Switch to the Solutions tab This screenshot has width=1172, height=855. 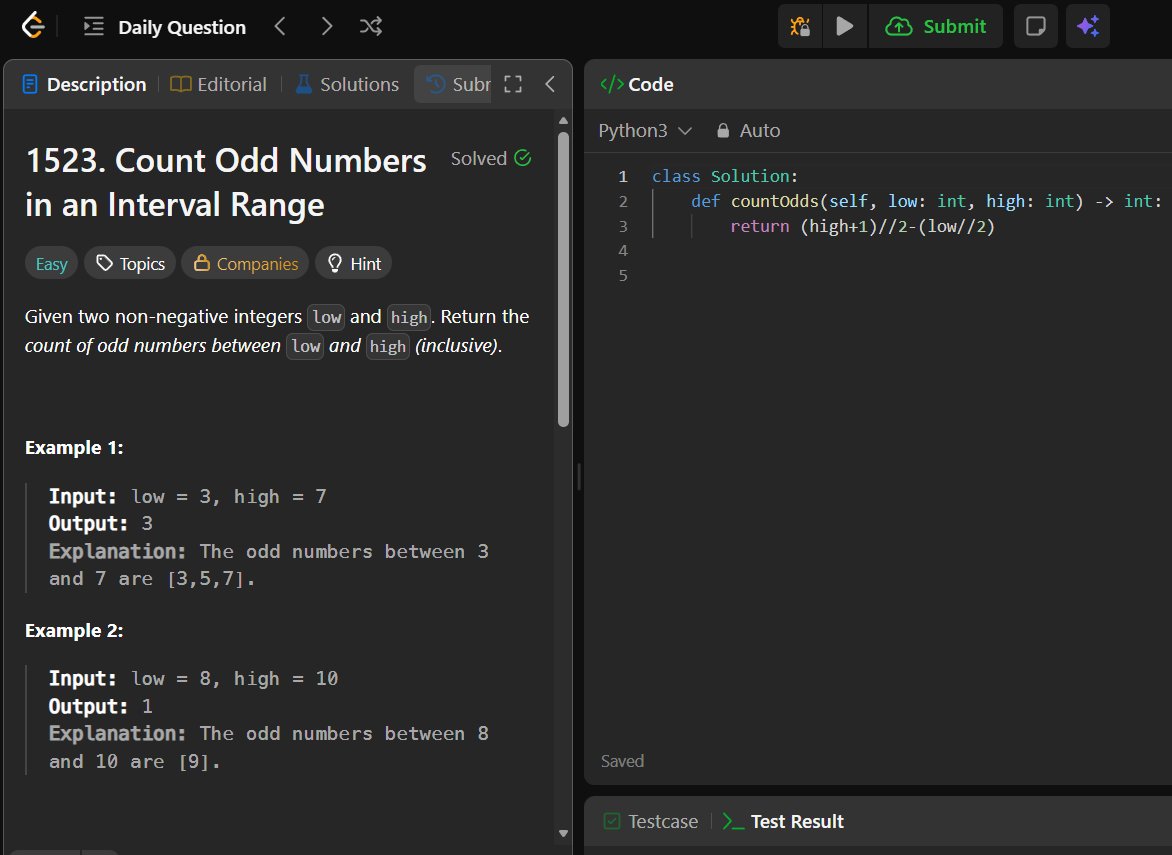point(348,84)
